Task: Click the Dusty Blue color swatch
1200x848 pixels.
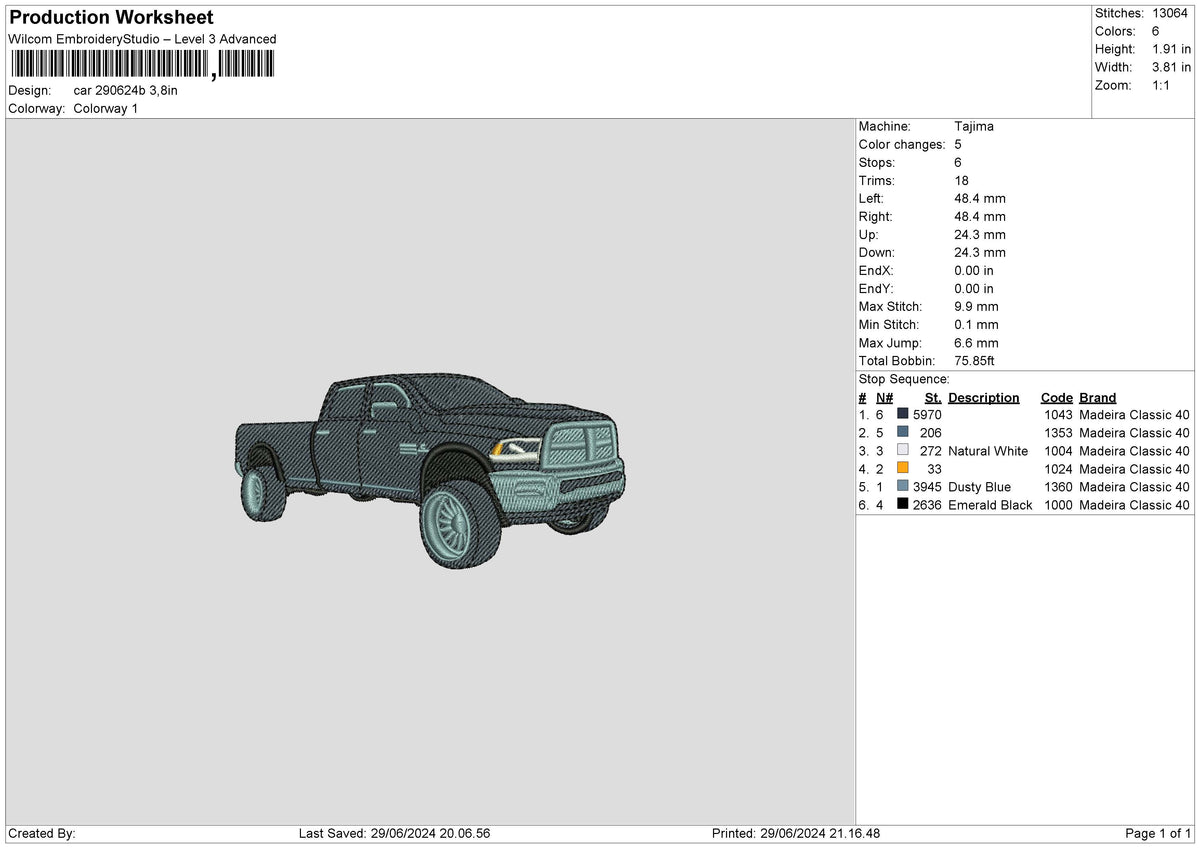Action: (x=903, y=486)
